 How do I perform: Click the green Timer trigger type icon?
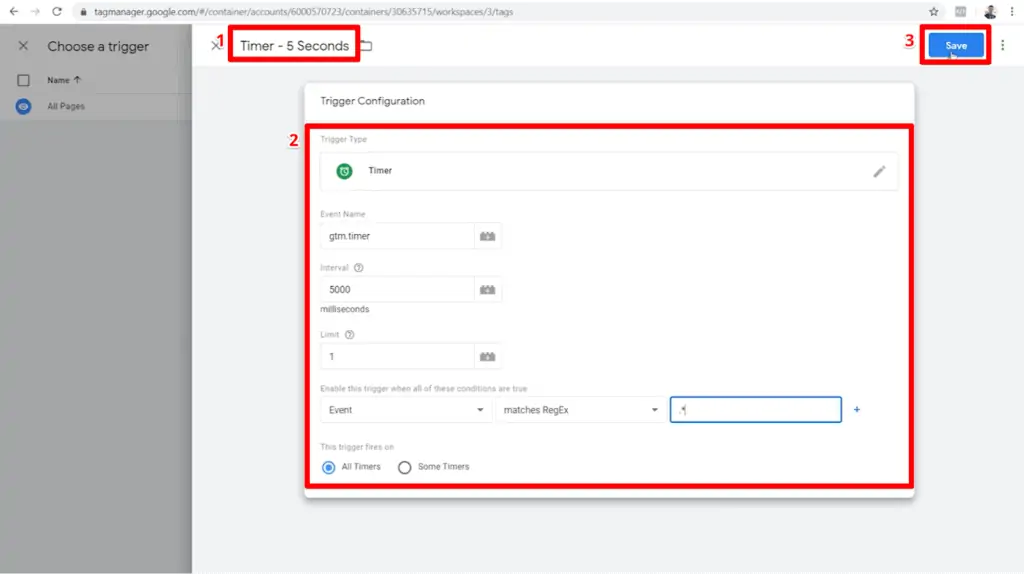click(344, 171)
